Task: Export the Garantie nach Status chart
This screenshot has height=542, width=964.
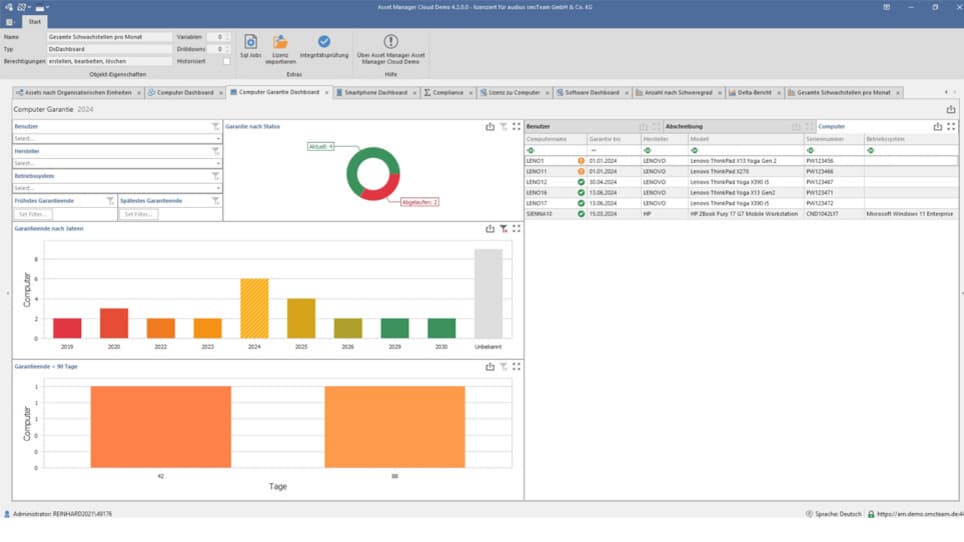Action: point(490,127)
